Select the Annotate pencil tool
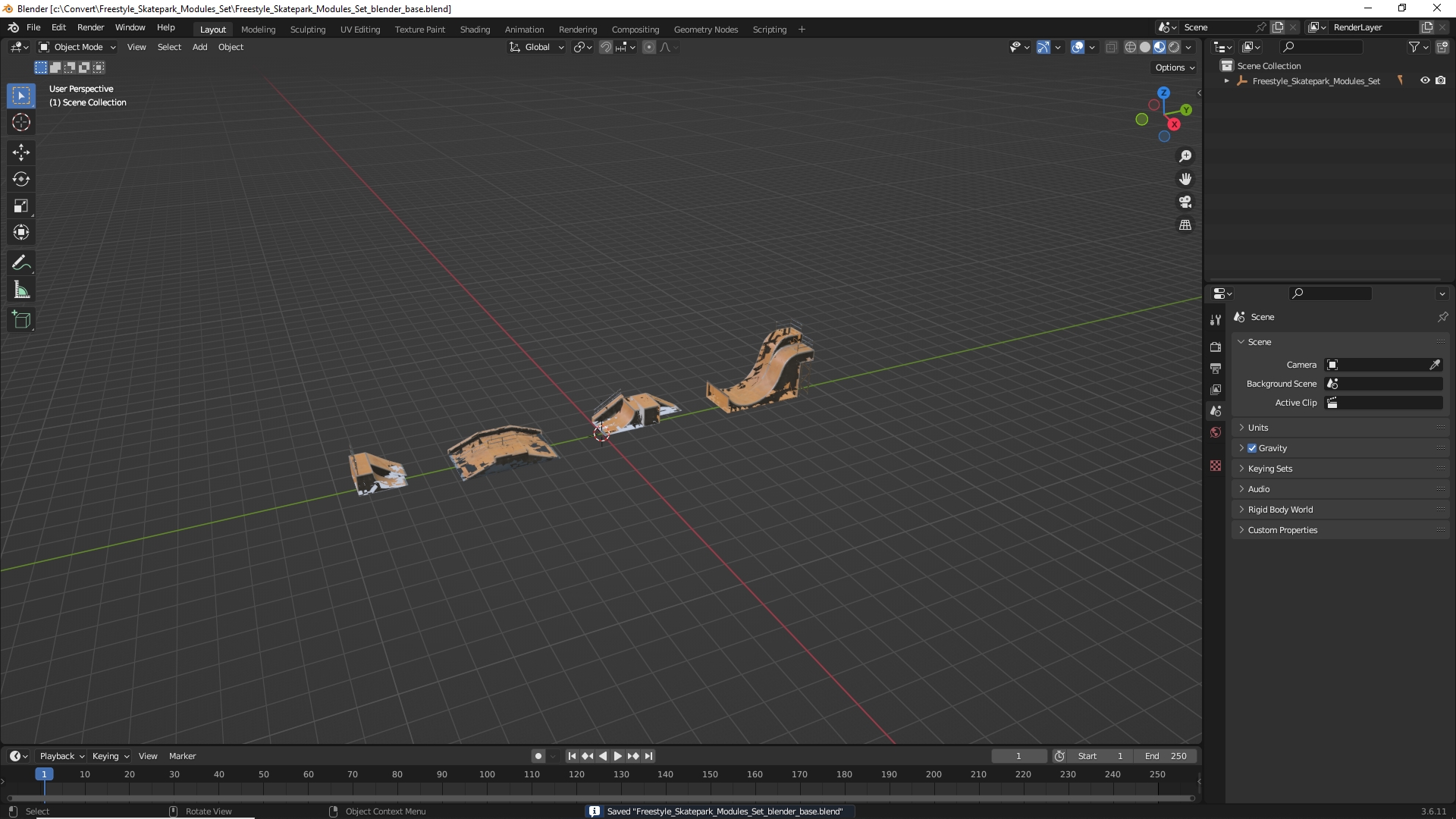Screen dimensions: 1456x819 tap(21, 263)
